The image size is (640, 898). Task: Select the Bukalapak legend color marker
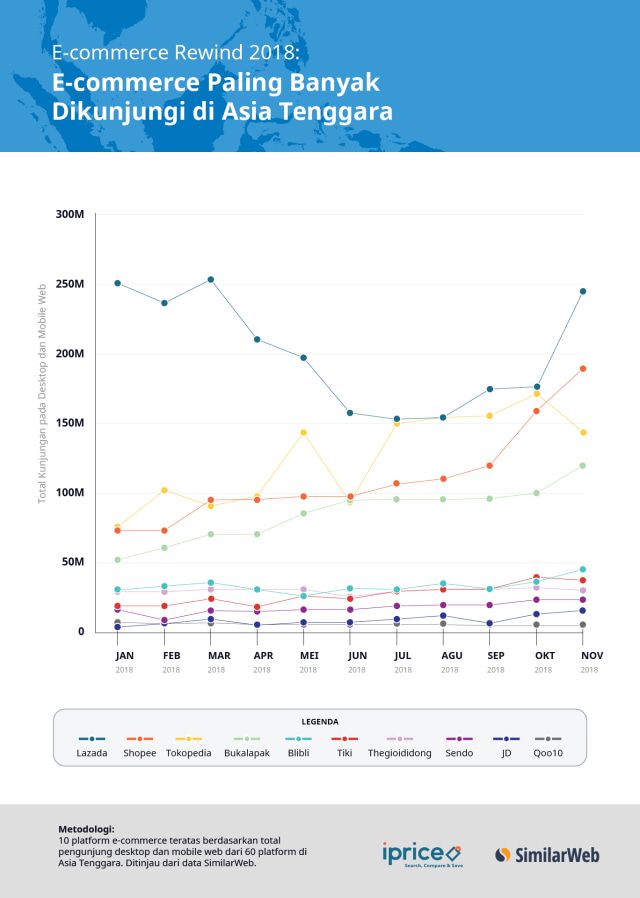coord(247,739)
